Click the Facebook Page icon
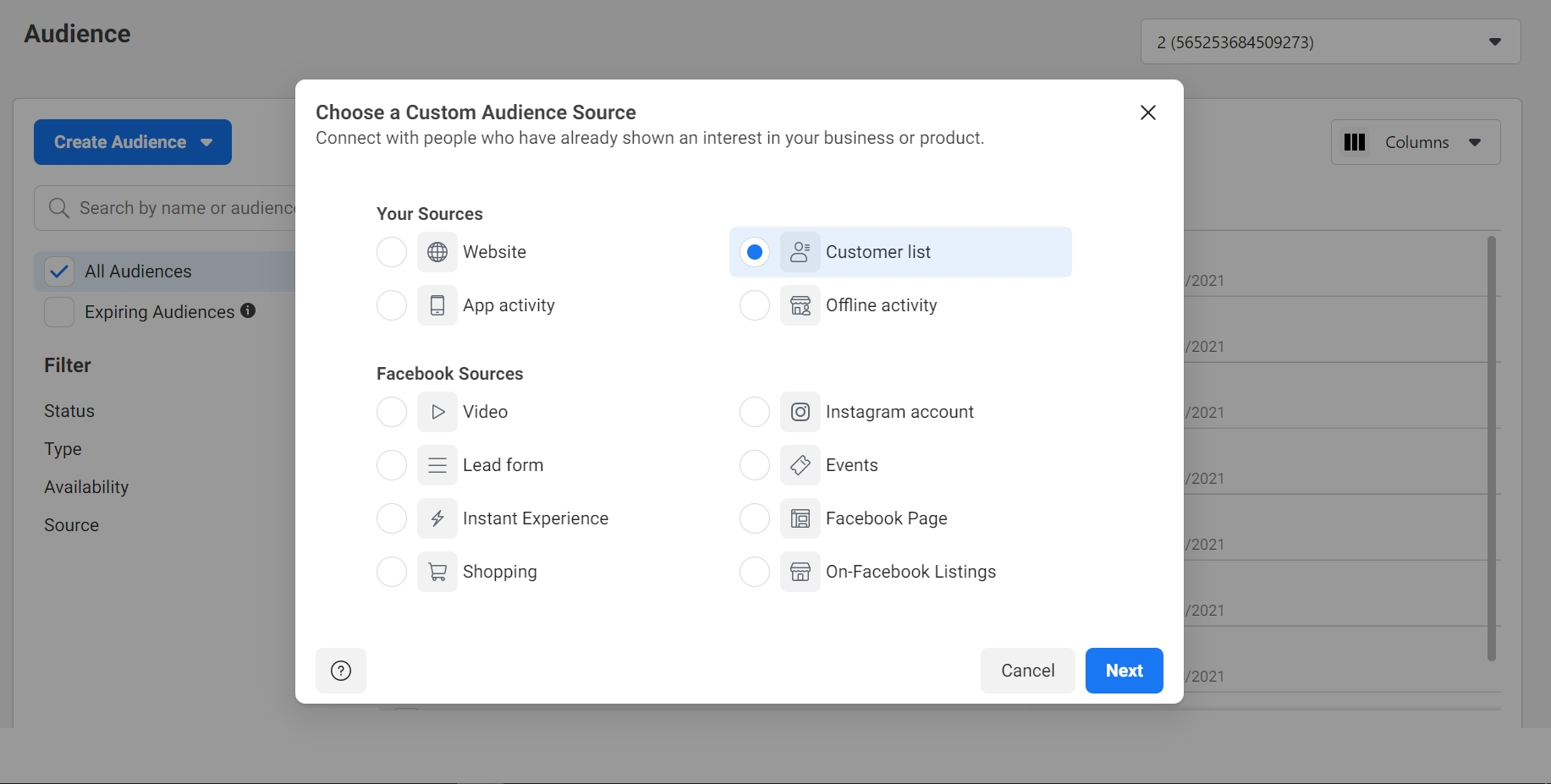1551x784 pixels. pyautogui.click(x=800, y=518)
